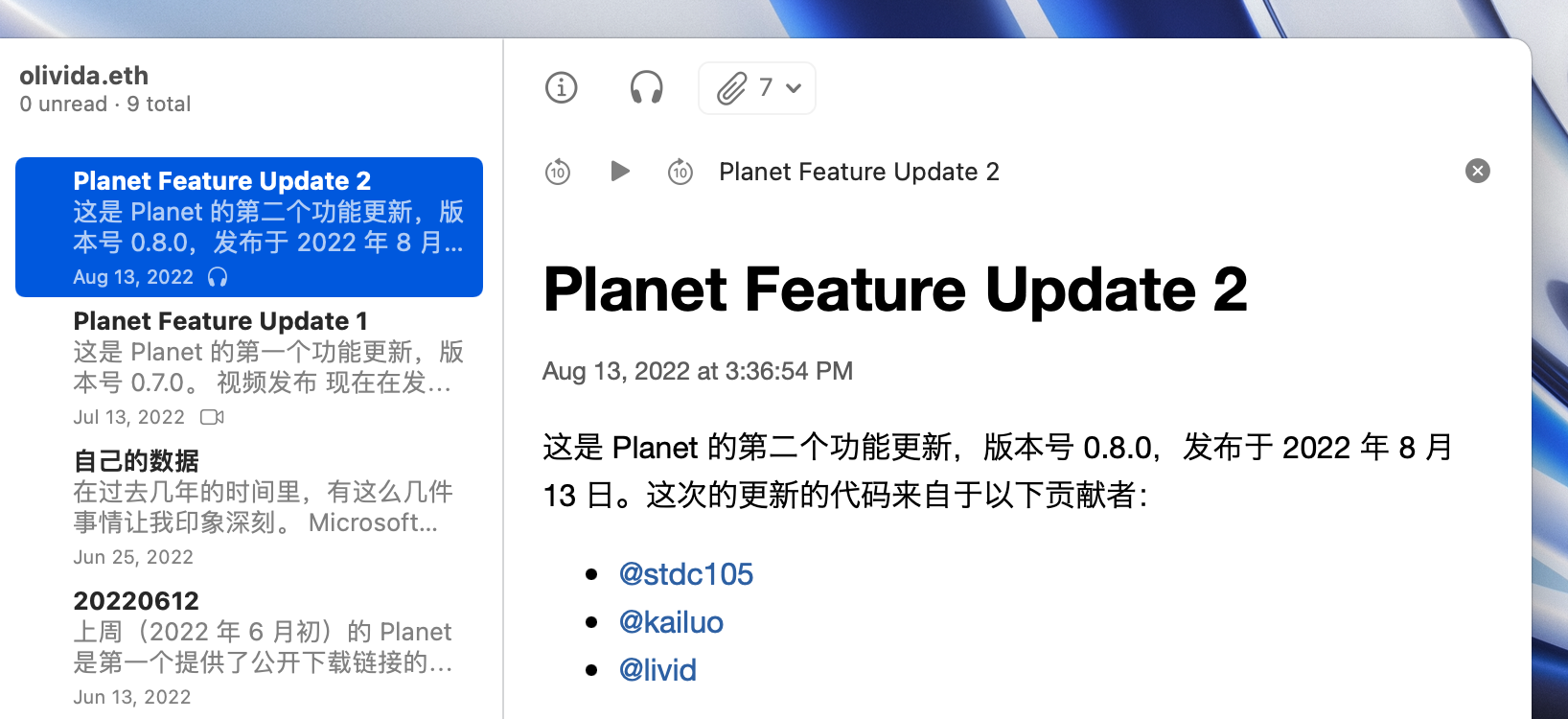Screen dimensions: 1568x719
Task: Rewind the audio 10 seconds
Action: tap(557, 172)
